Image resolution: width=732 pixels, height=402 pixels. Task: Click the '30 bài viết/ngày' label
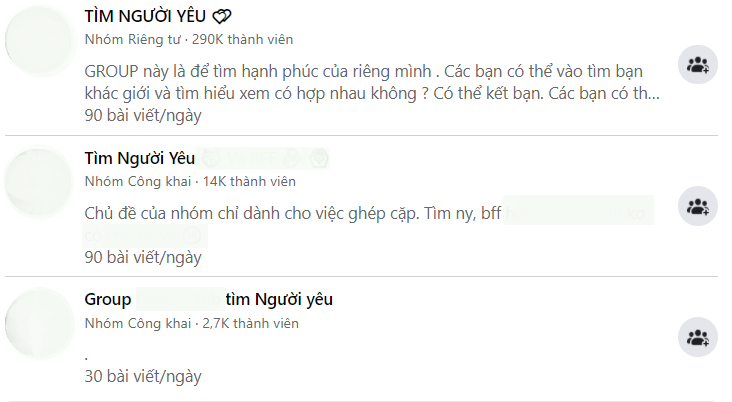143,377
